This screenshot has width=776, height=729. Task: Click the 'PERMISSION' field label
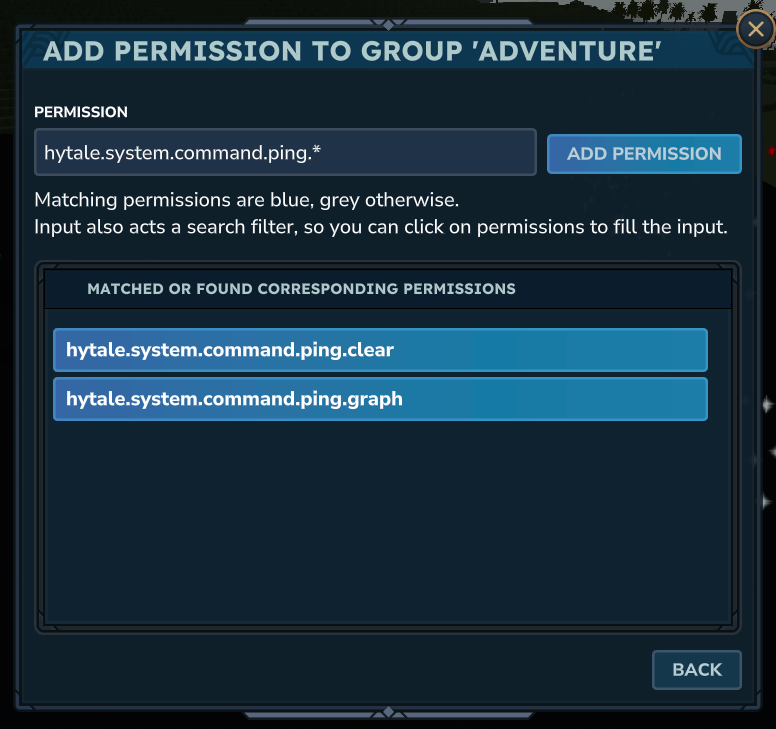81,112
